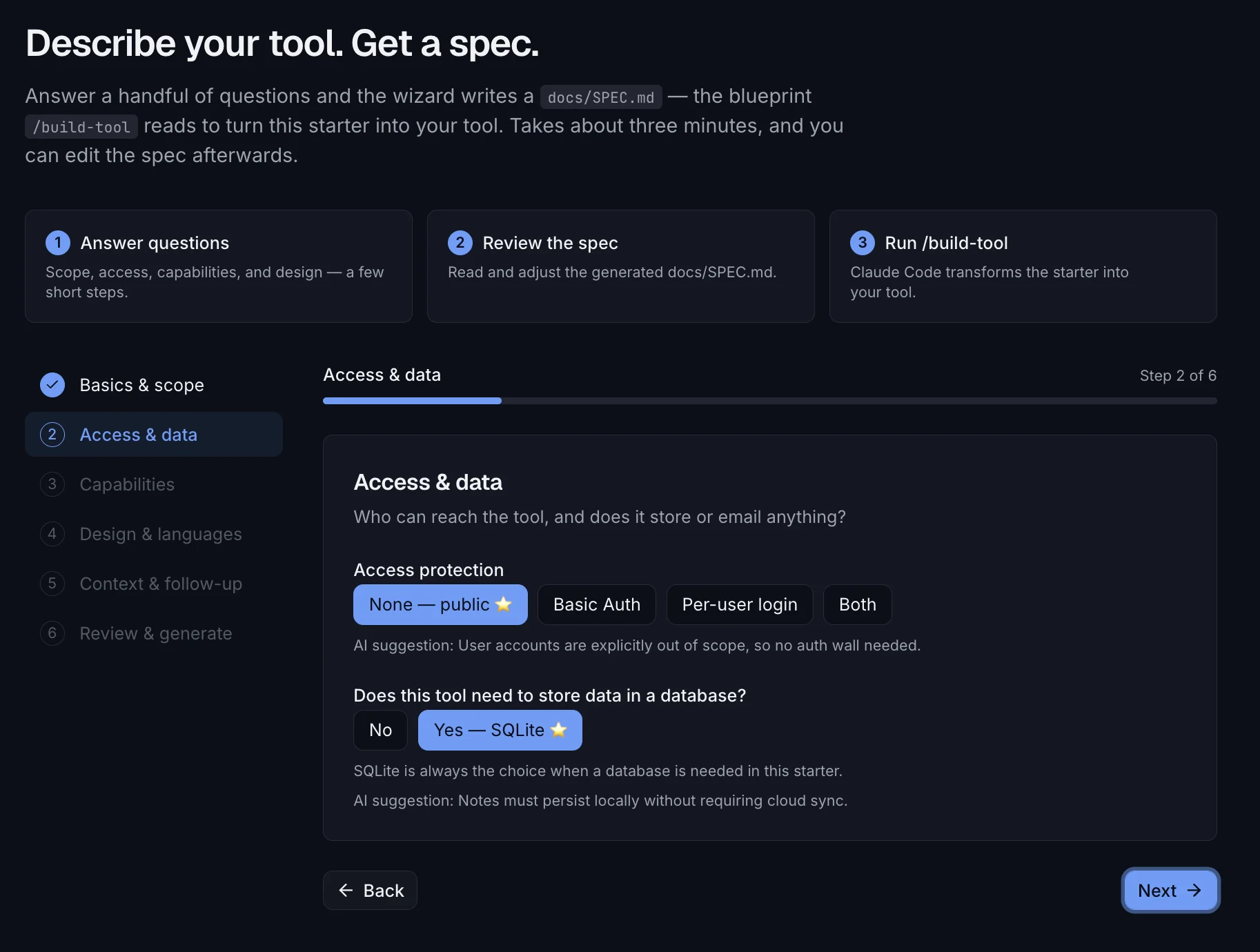
Task: Choose Both for access protection
Action: pyautogui.click(x=858, y=605)
